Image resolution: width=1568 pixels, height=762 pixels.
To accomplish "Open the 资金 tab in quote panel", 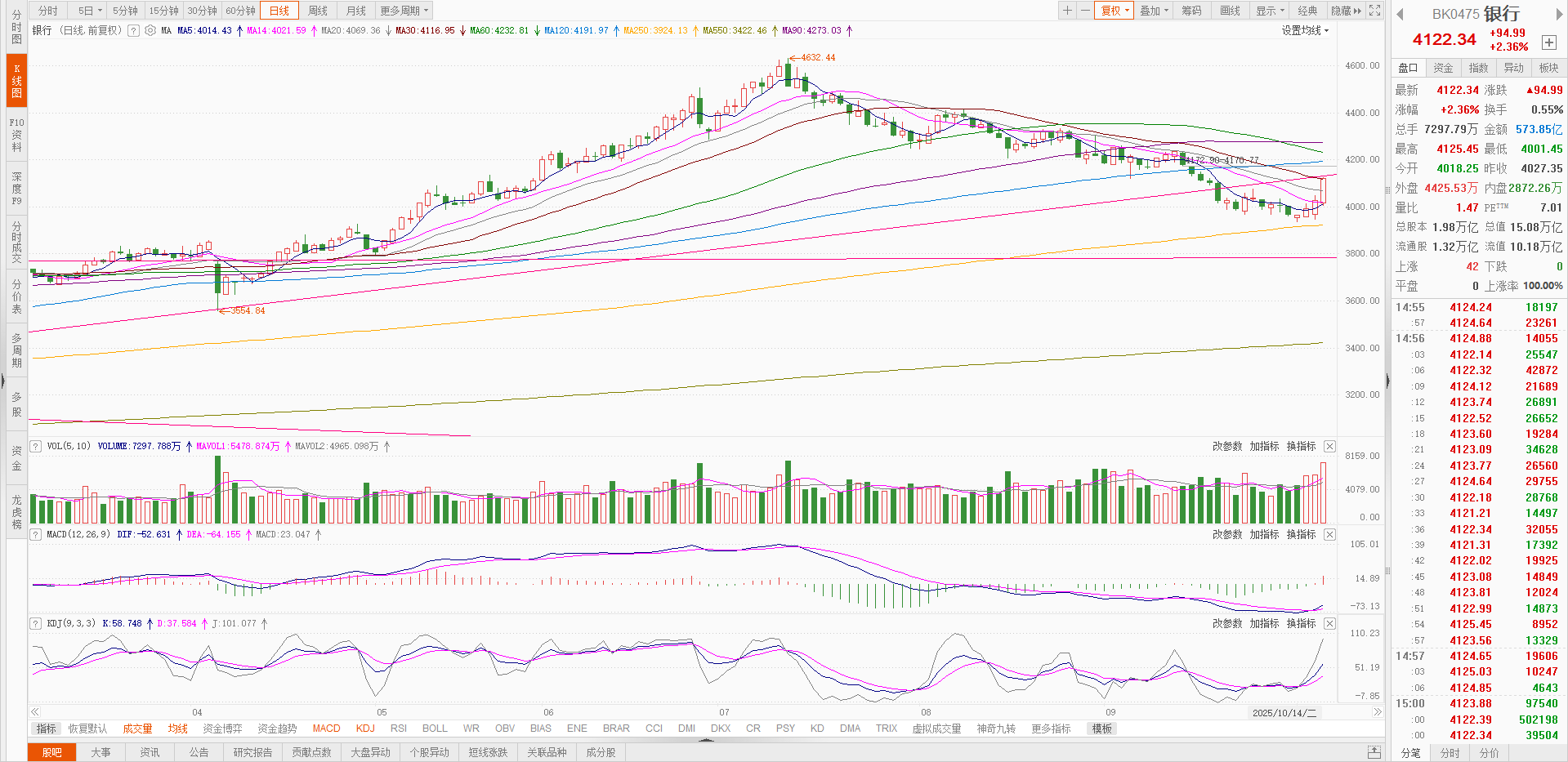I will tap(1443, 68).
